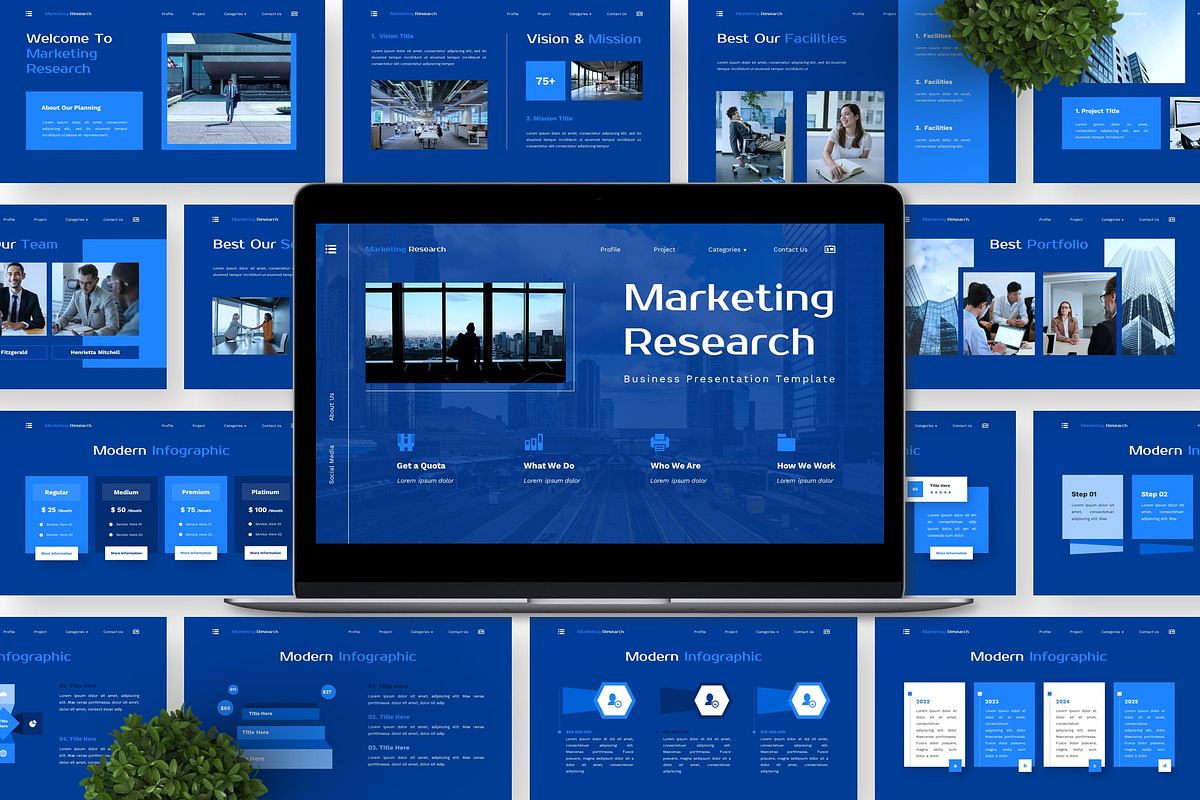This screenshot has height=800, width=1200.
Task: Open Categories dropdown on the Vision & Mission slide
Action: click(x=582, y=14)
